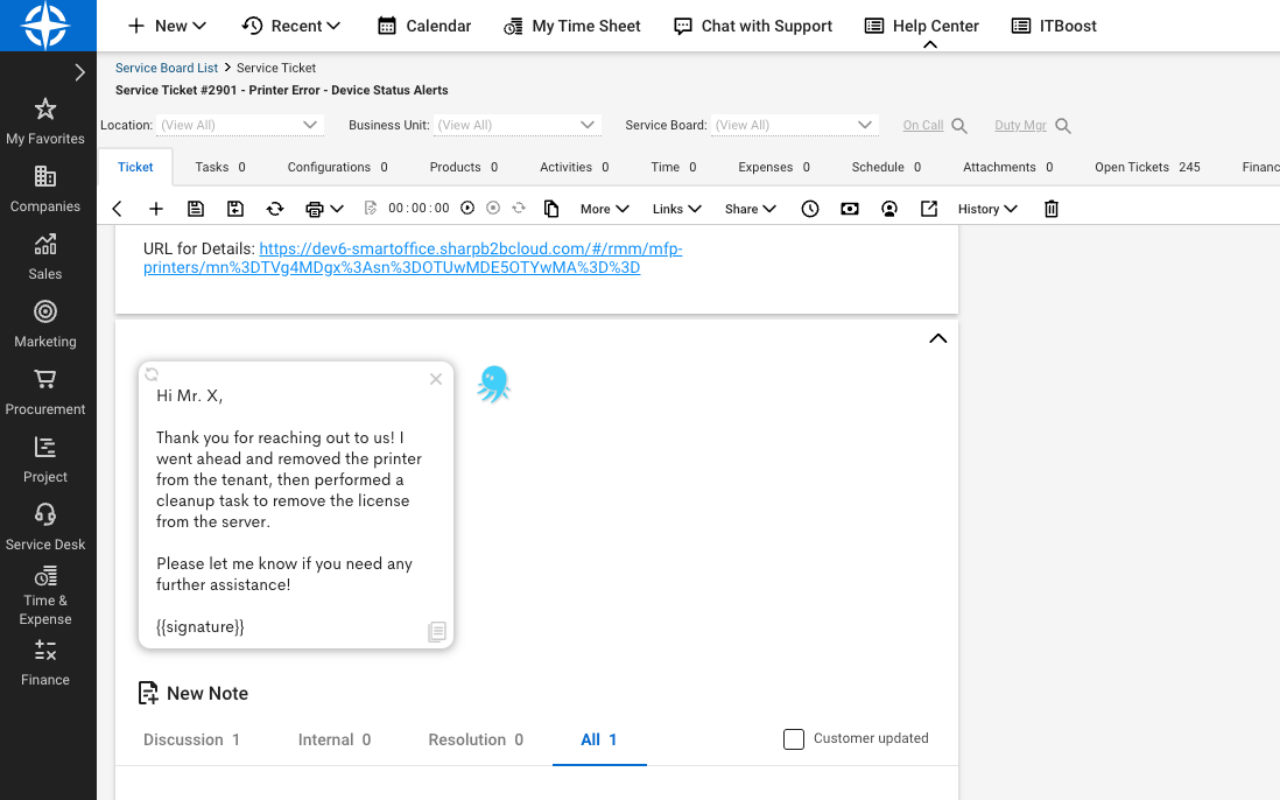Open ITBoost
The image size is (1280, 800).
(x=1054, y=26)
